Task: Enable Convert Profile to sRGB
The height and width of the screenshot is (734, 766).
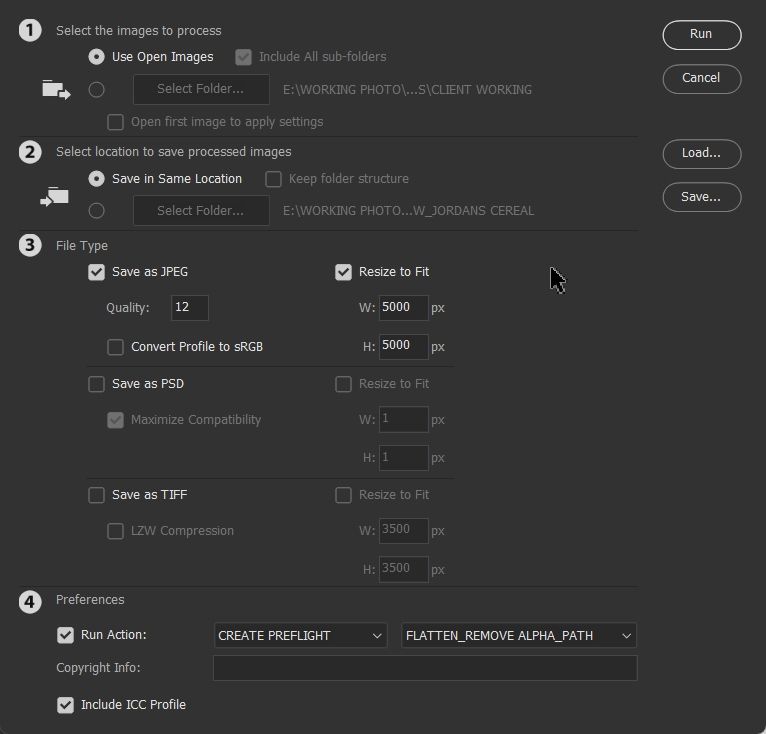Action: pos(116,347)
